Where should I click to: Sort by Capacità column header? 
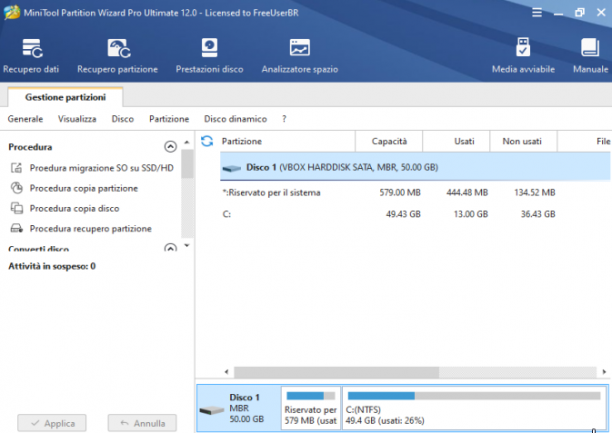click(x=389, y=141)
